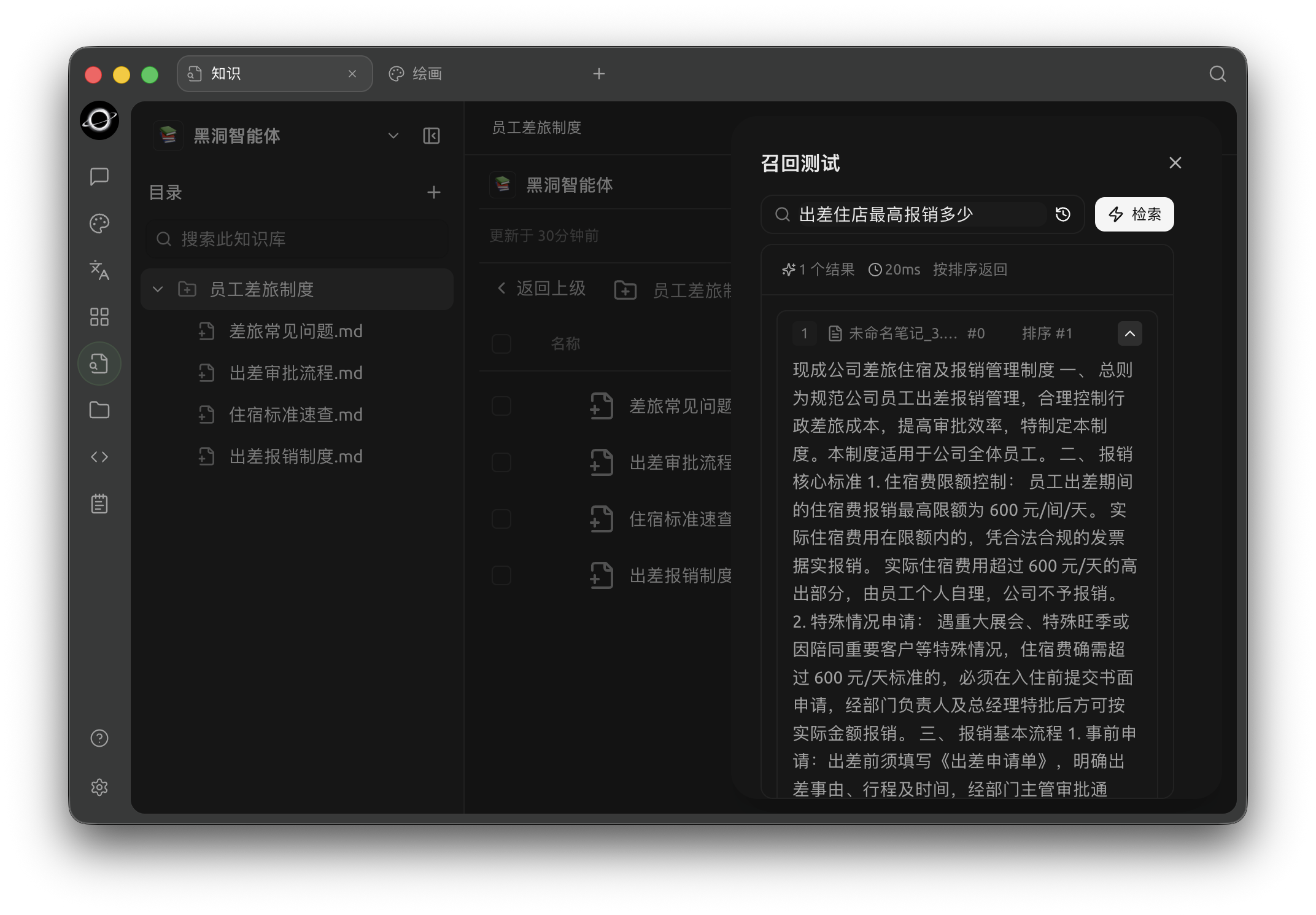Click the 住宿标准速查 file icon in list
This screenshot has width=1316, height=915.
tap(602, 519)
